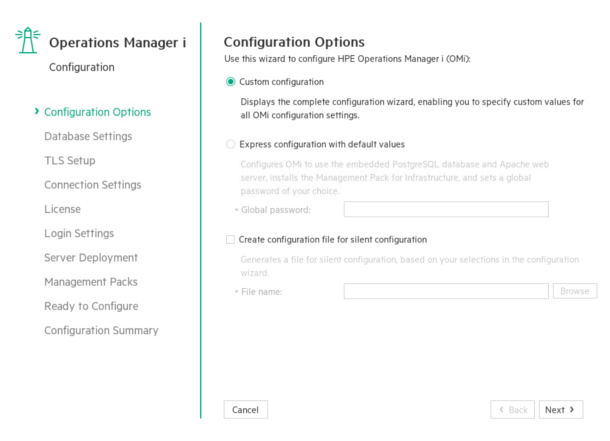
Task: Go Back to the previous step
Action: coord(512,410)
